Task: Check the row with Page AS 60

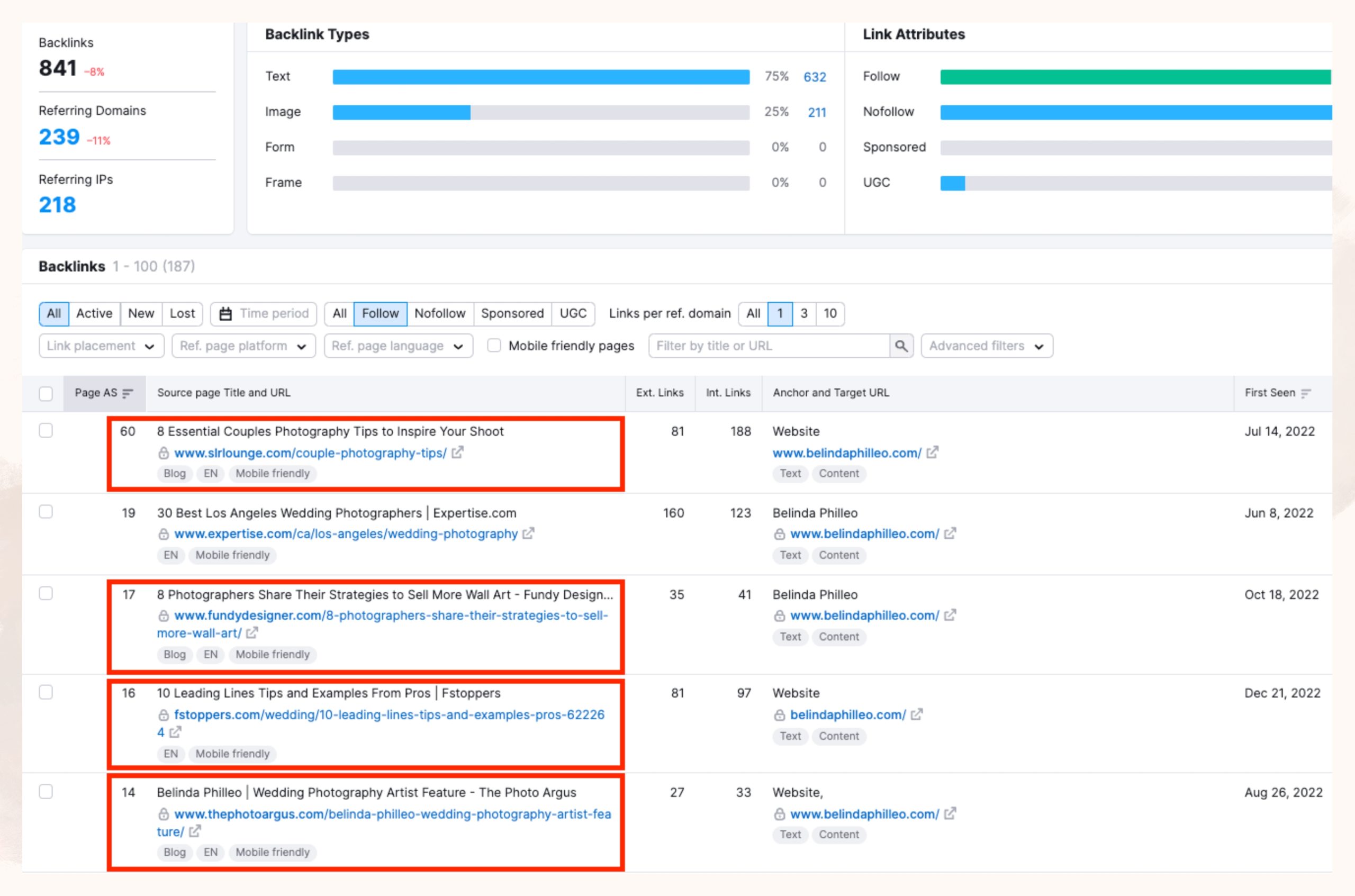Action: (x=46, y=430)
